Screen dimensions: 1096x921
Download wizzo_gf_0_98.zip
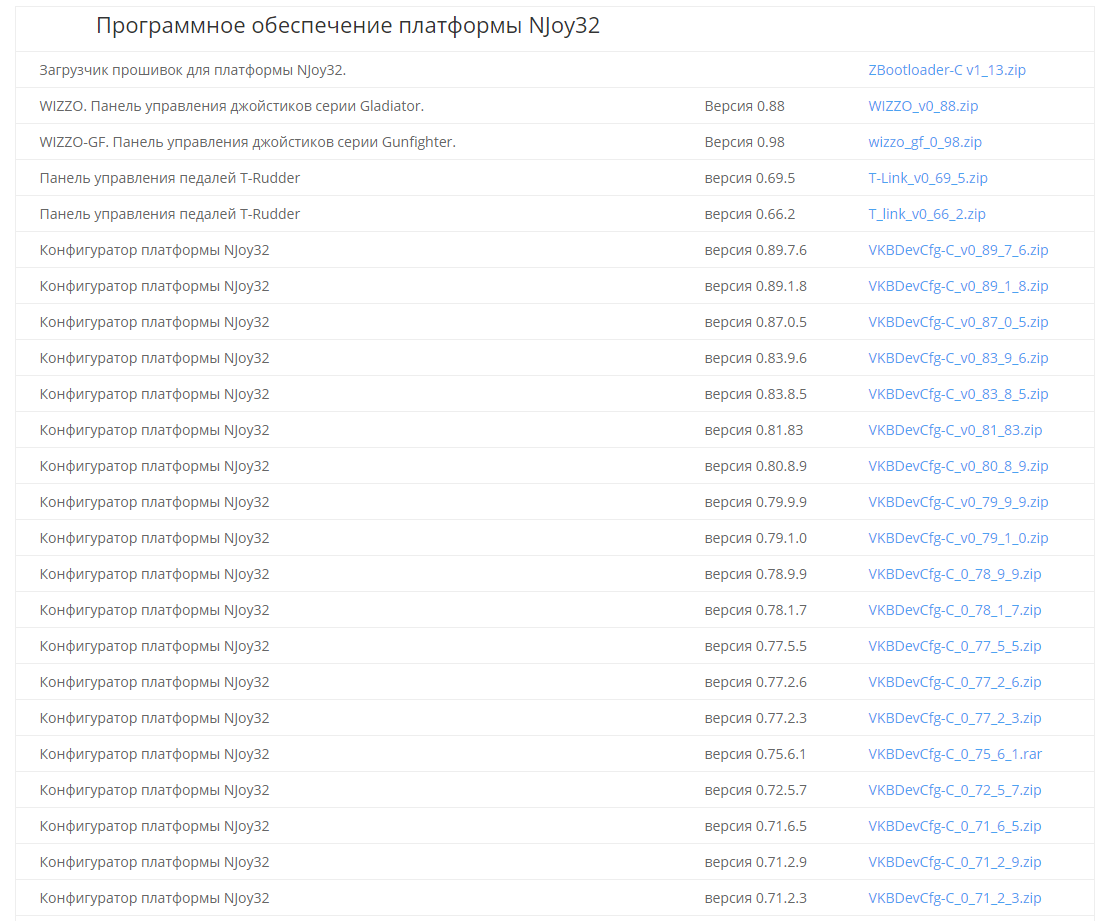[x=925, y=142]
